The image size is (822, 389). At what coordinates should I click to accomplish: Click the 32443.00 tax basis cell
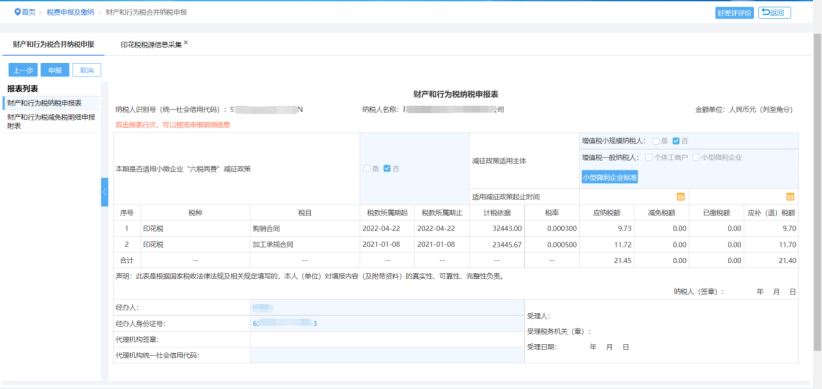[497, 229]
